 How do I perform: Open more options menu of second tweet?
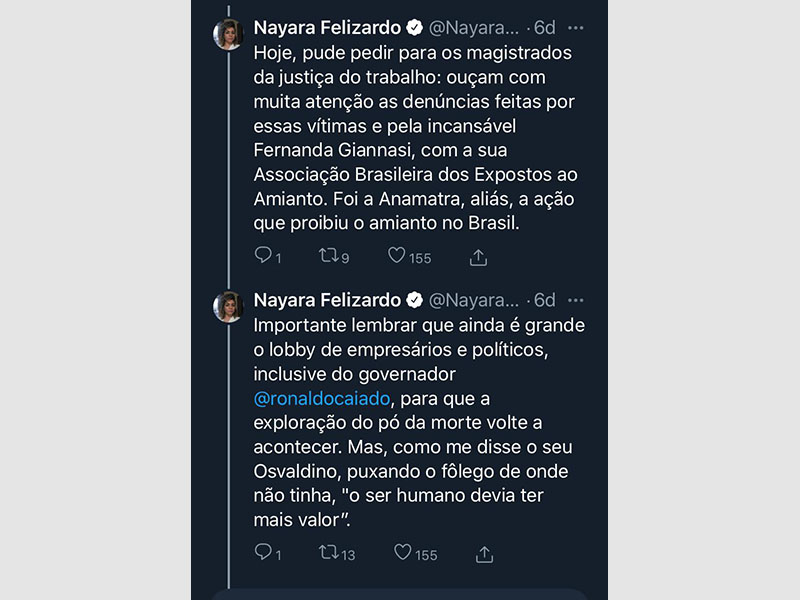[x=575, y=300]
